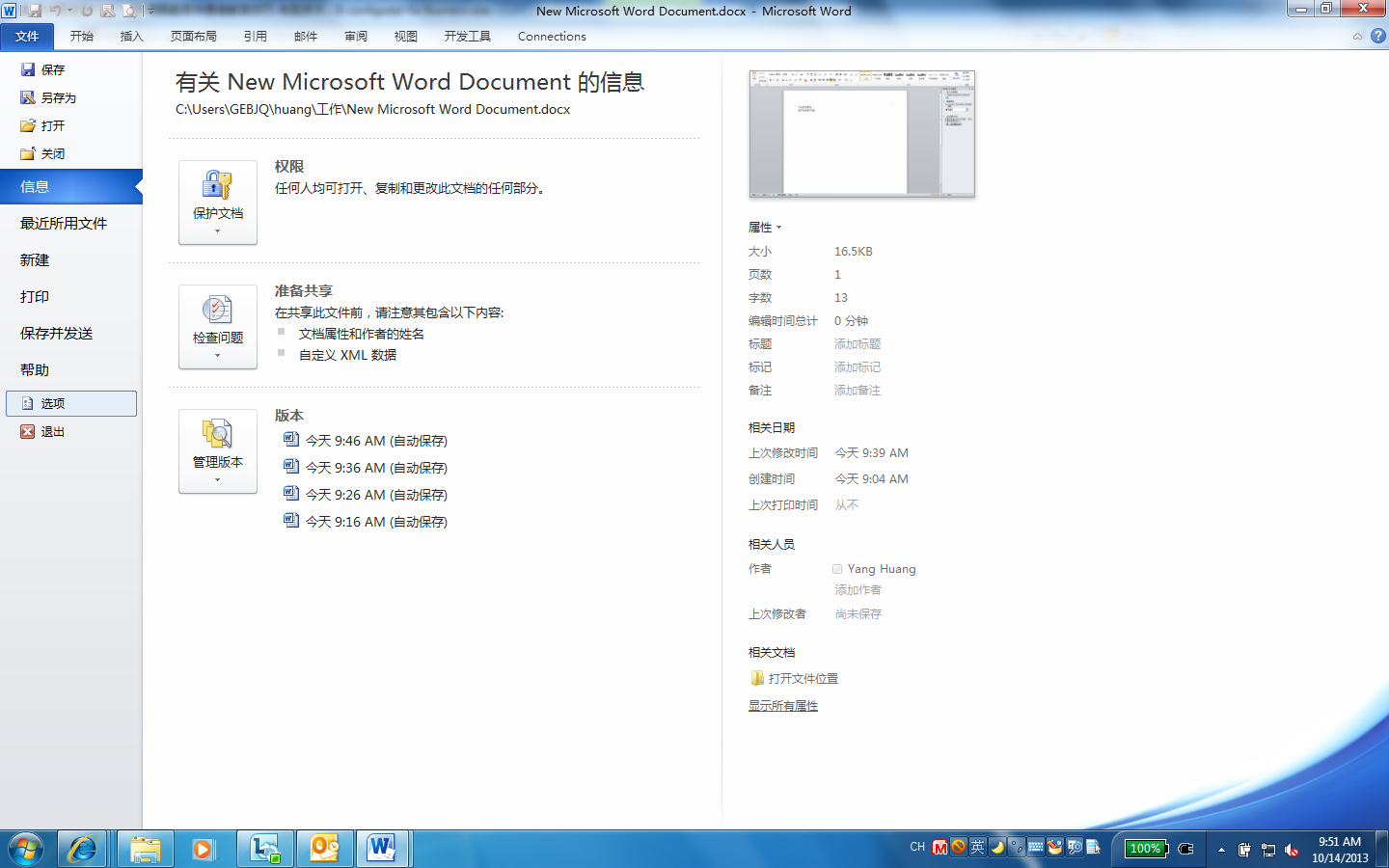Image resolution: width=1389 pixels, height=868 pixels.
Task: Click the 添加备注 comments field
Action: coord(858,391)
